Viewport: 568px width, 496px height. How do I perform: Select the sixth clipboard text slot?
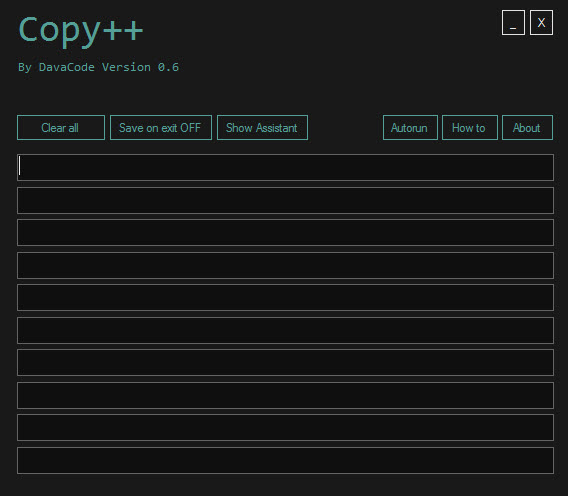[x=285, y=330]
